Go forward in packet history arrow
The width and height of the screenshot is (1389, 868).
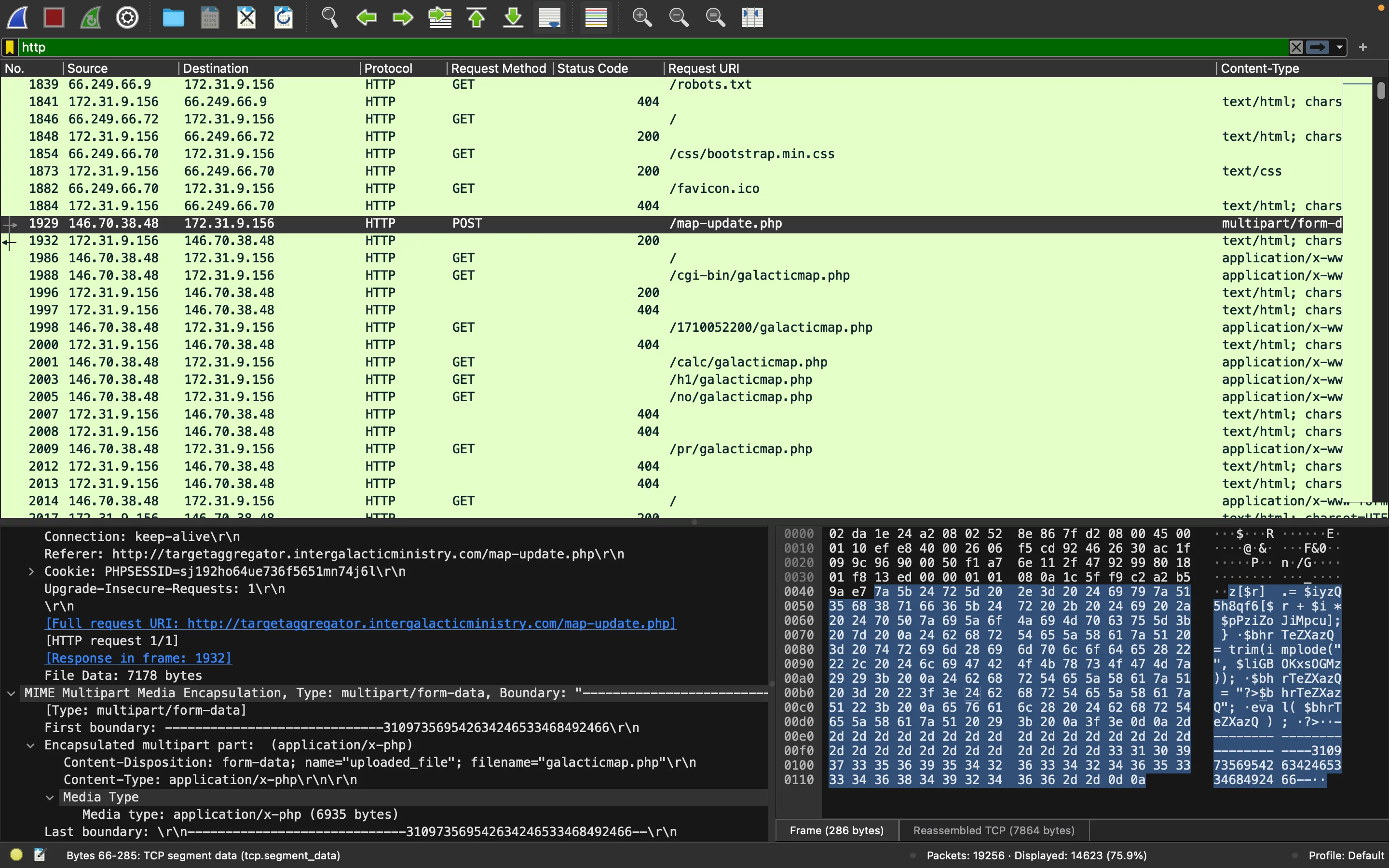pyautogui.click(x=403, y=17)
